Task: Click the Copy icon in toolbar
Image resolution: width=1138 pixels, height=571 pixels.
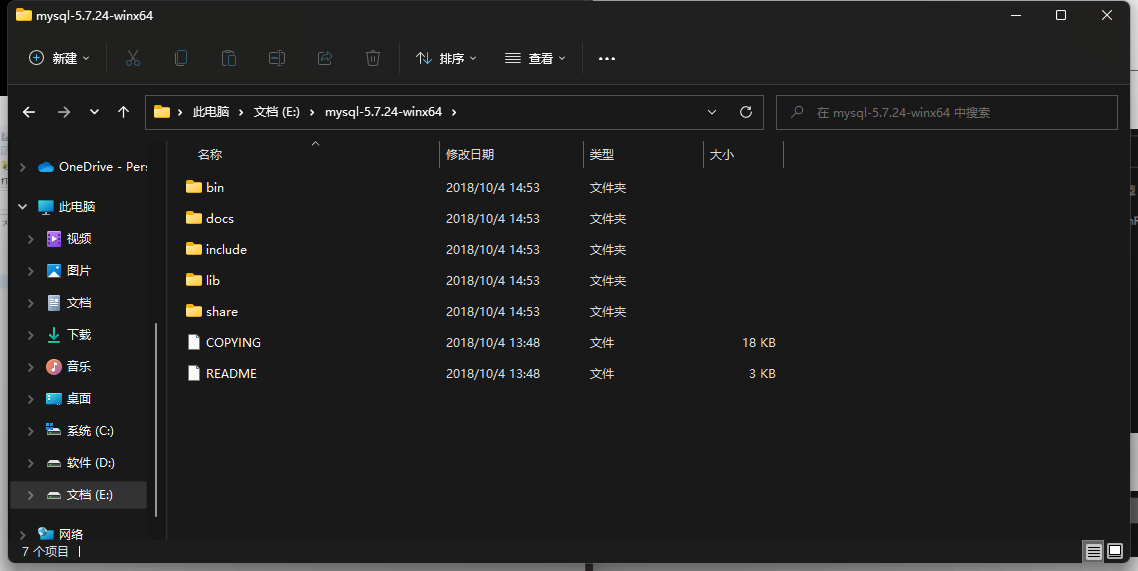Action: [x=181, y=58]
